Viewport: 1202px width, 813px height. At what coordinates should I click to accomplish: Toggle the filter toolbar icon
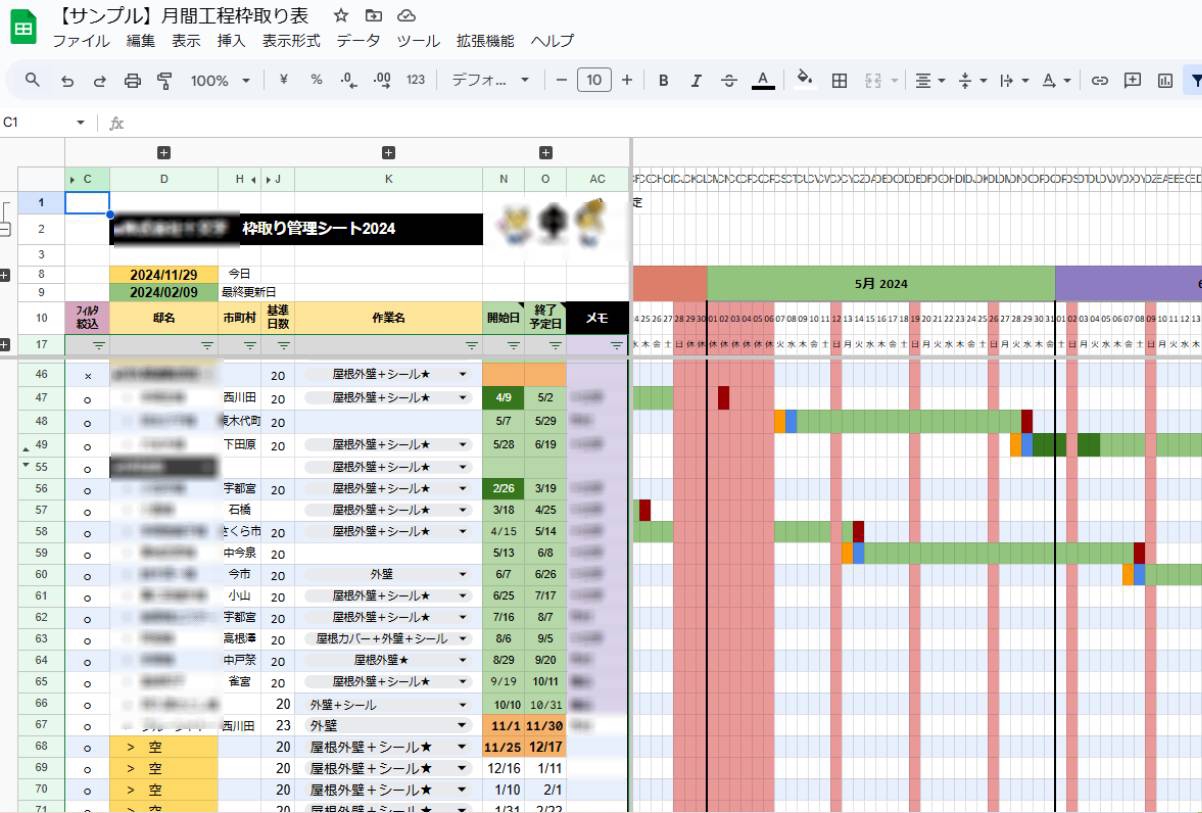(1194, 80)
